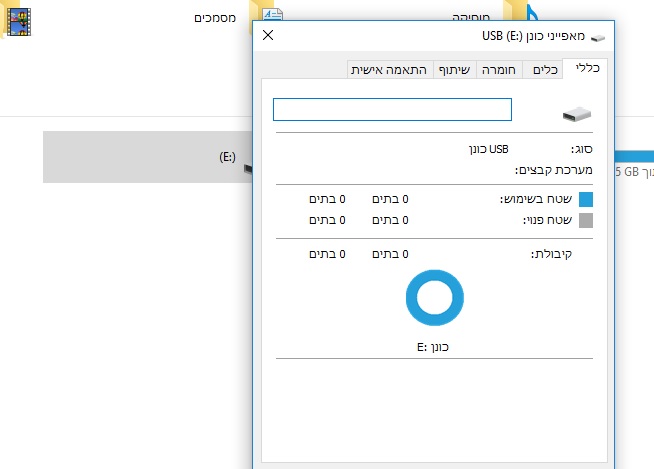654x469 pixels.
Task: Click the small drive icon in the title bar
Action: (x=598, y=38)
